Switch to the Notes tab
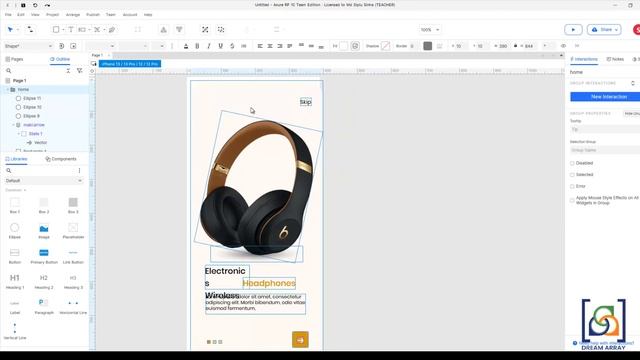 point(615,59)
